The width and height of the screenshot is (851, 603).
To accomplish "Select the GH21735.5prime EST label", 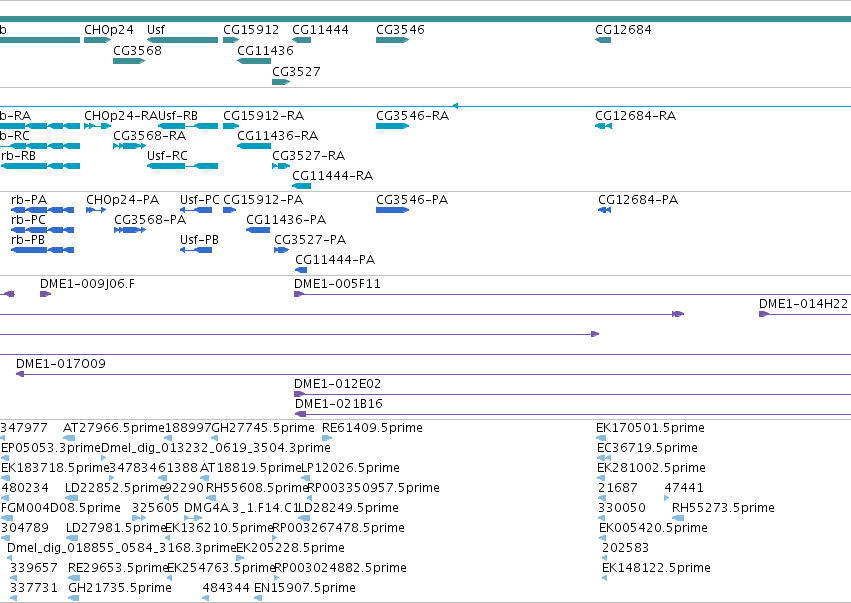I will point(120,588).
